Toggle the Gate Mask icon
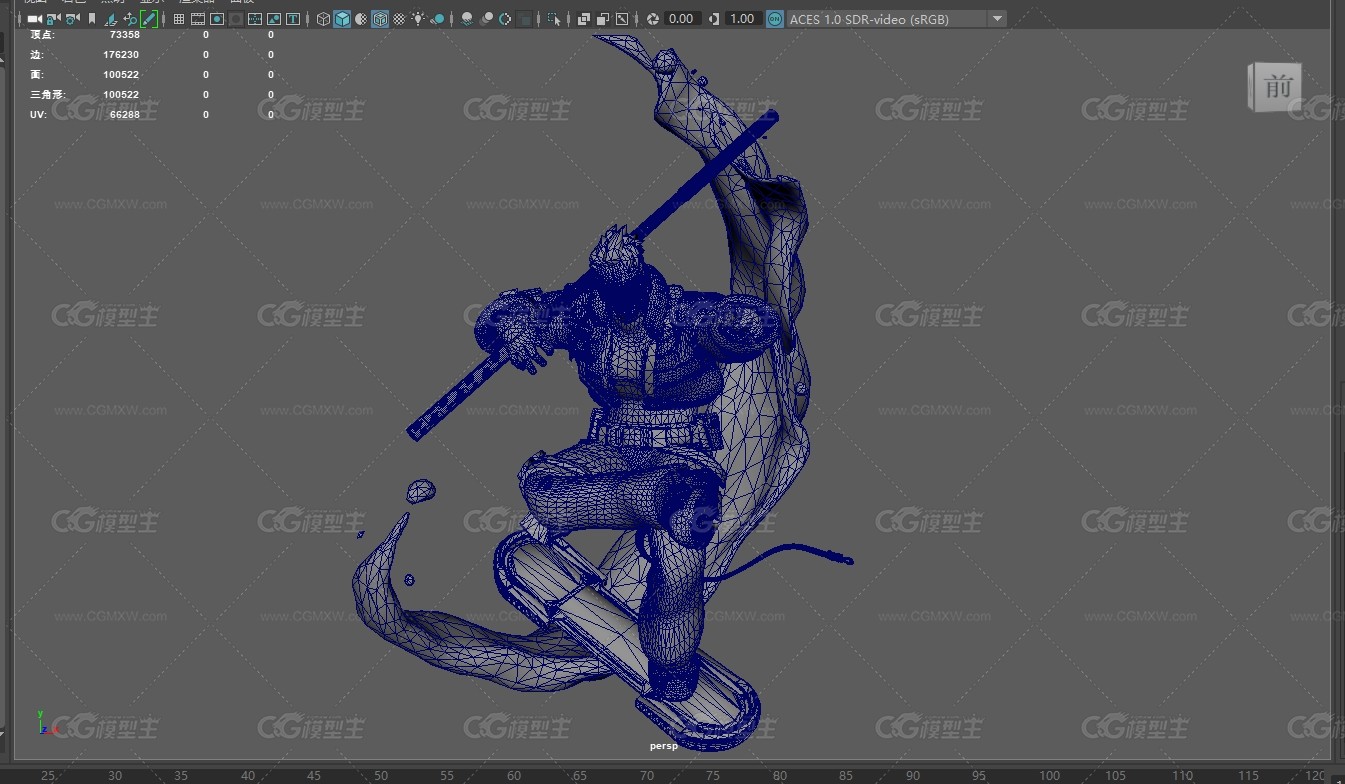 tap(236, 19)
